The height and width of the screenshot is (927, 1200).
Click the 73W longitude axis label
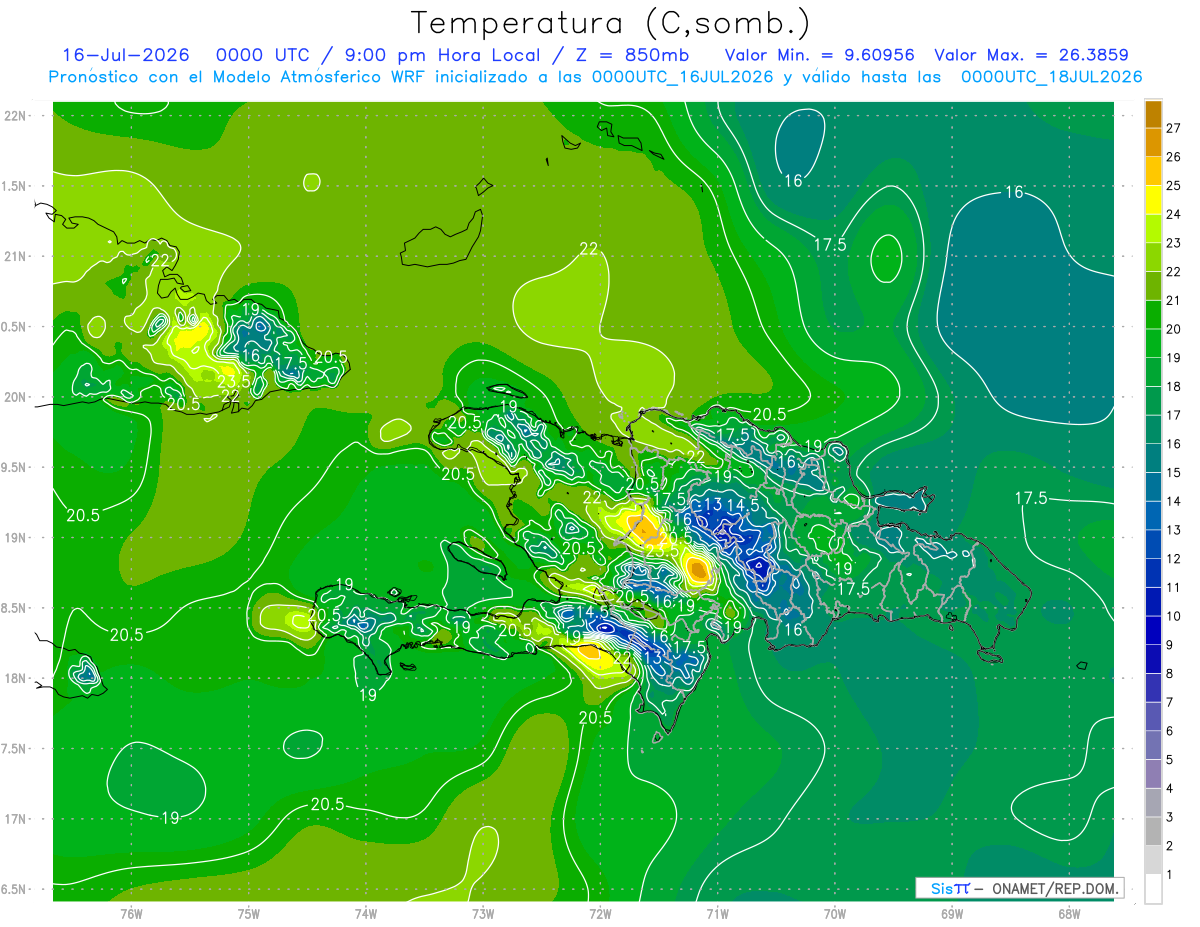coord(483,914)
